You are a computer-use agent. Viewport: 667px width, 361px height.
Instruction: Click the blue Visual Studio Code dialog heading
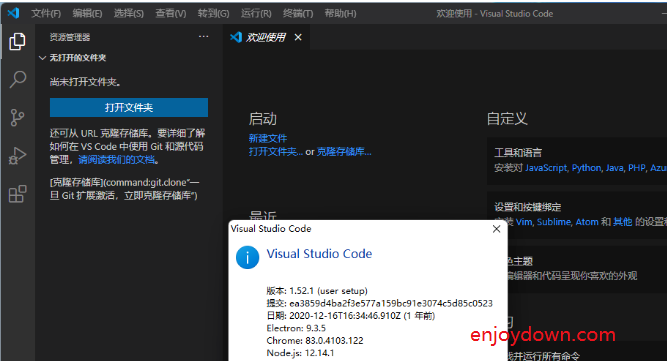click(319, 254)
